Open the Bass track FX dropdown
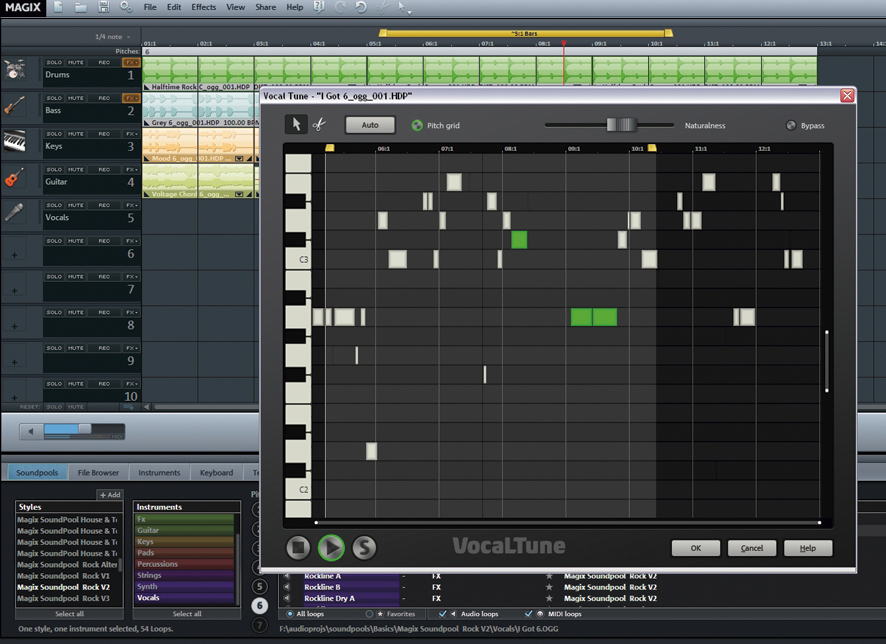The width and height of the screenshot is (886, 644). [131, 98]
